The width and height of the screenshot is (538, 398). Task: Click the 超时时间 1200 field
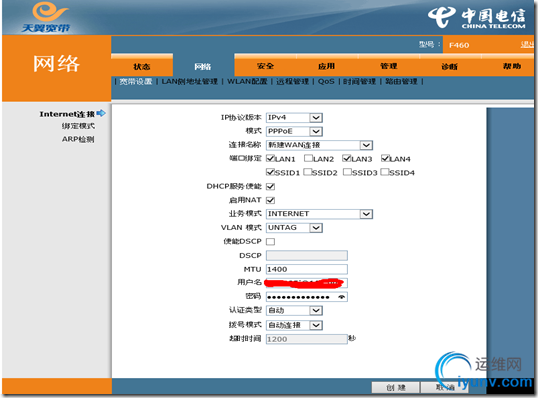point(307,339)
